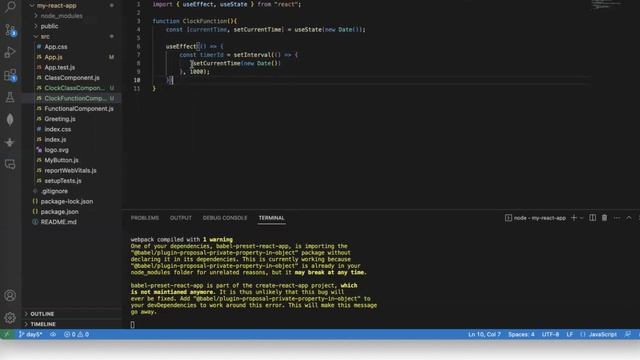Open ClockClassComponent file

(x=74, y=88)
